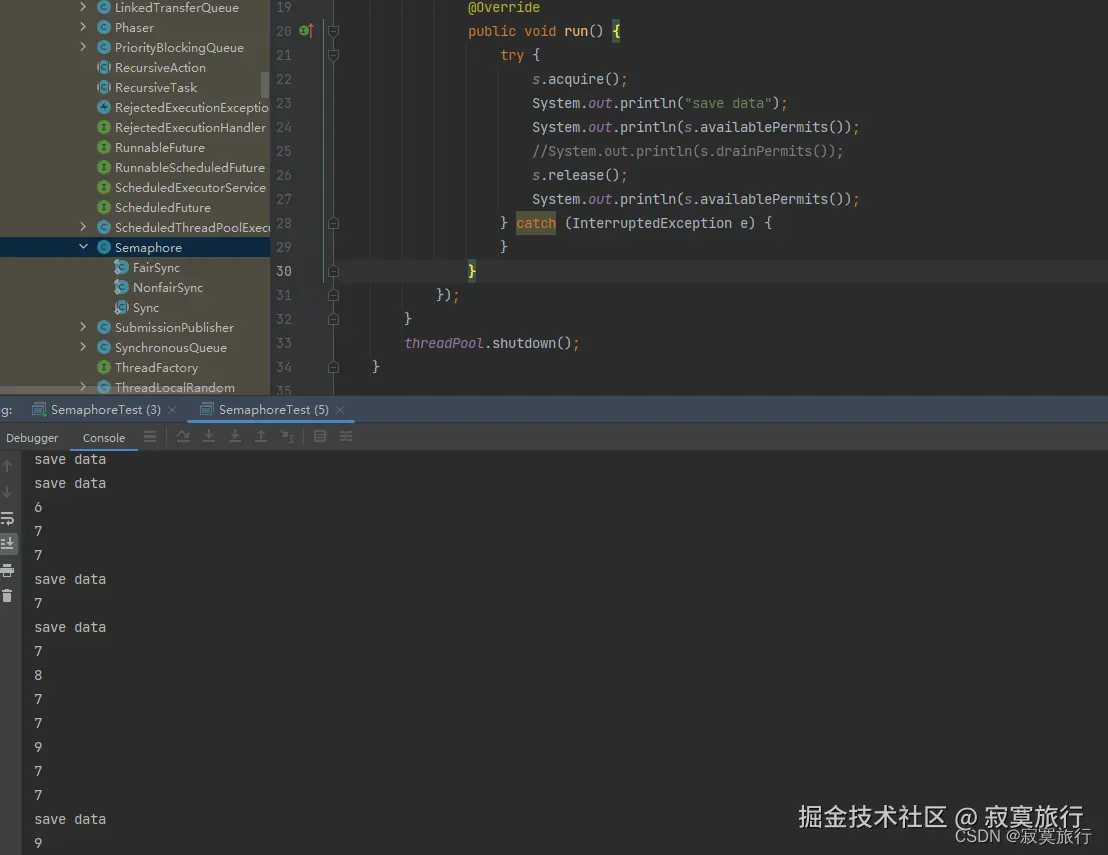Click the Down Stack Trace arrow

point(8,492)
